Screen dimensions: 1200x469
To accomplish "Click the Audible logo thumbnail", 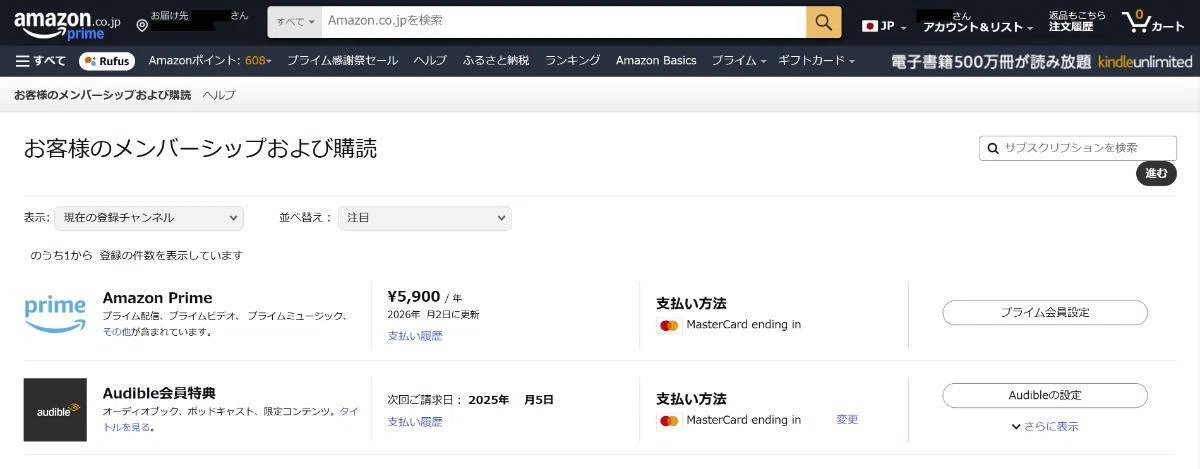I will 55,410.
